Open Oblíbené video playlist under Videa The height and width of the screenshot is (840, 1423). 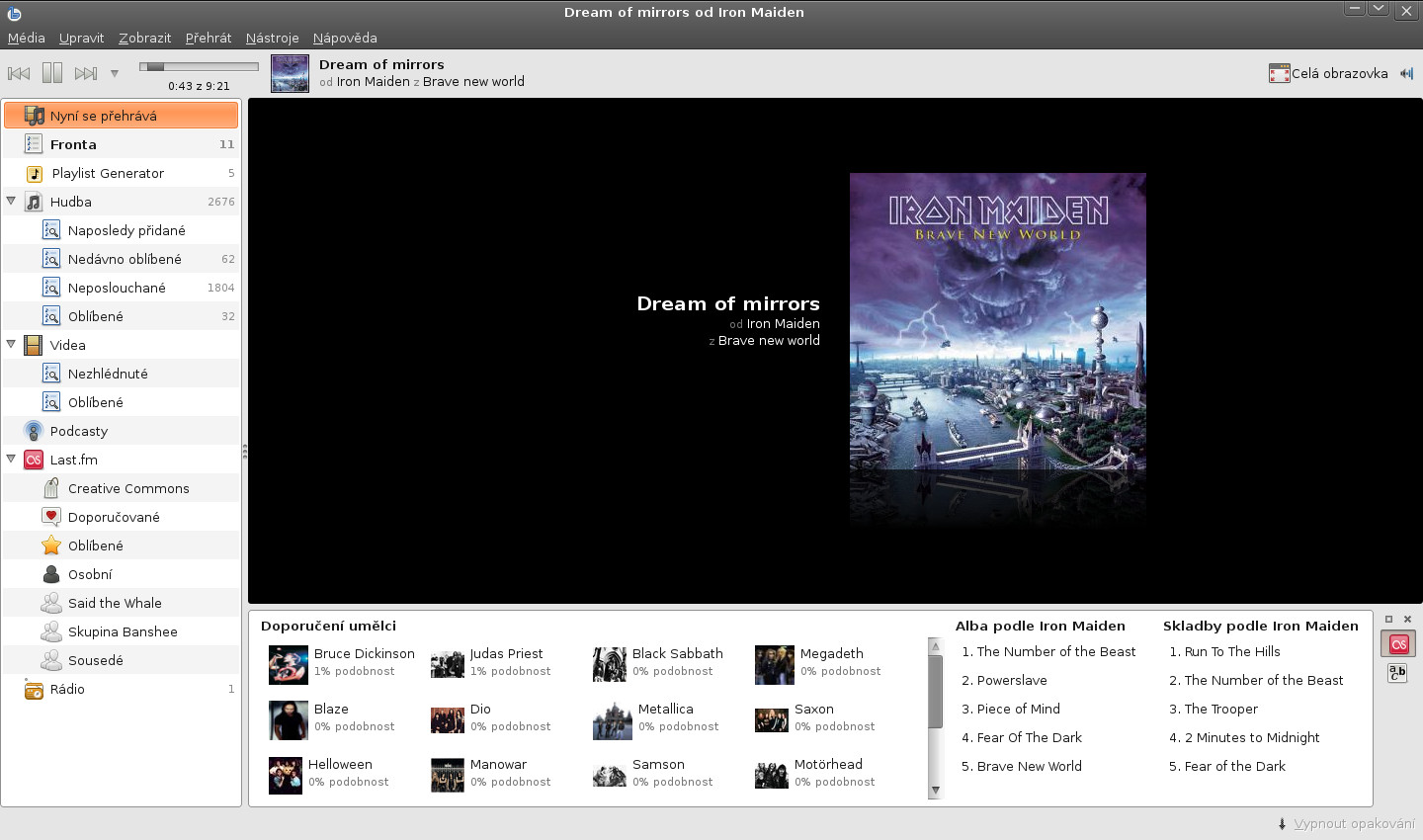[121, 402]
